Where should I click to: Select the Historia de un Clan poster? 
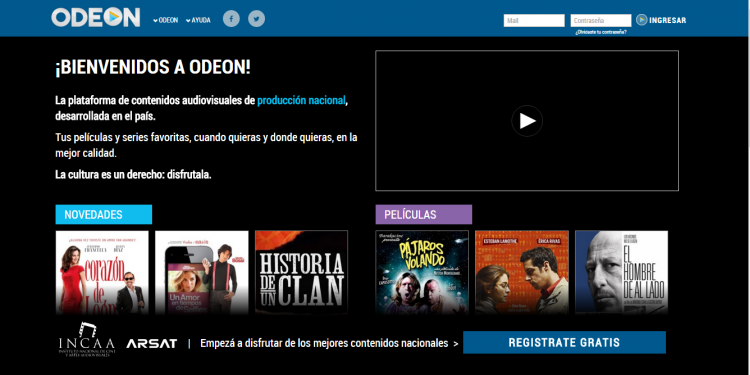301,272
